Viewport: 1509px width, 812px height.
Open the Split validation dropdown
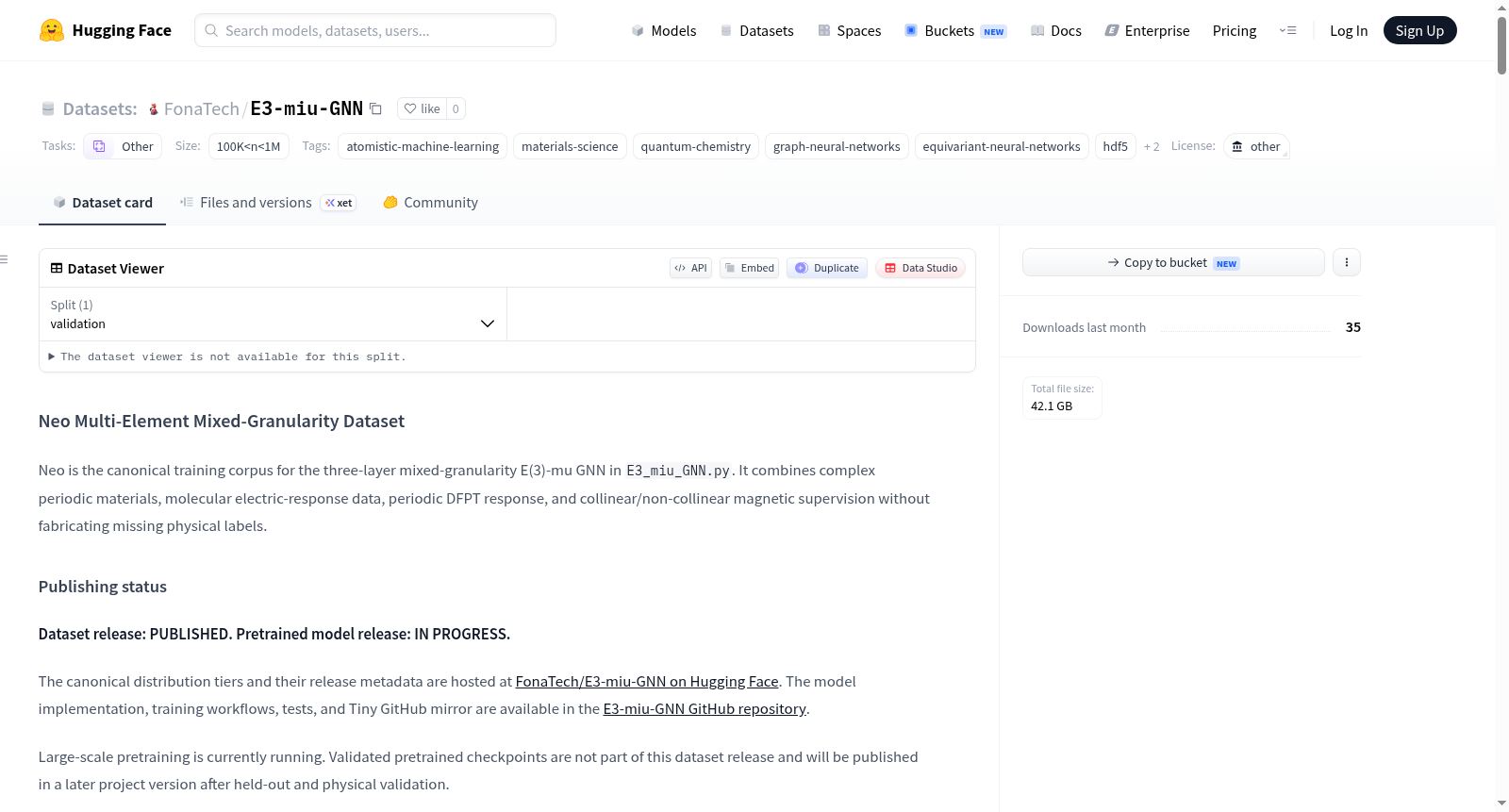coord(273,314)
